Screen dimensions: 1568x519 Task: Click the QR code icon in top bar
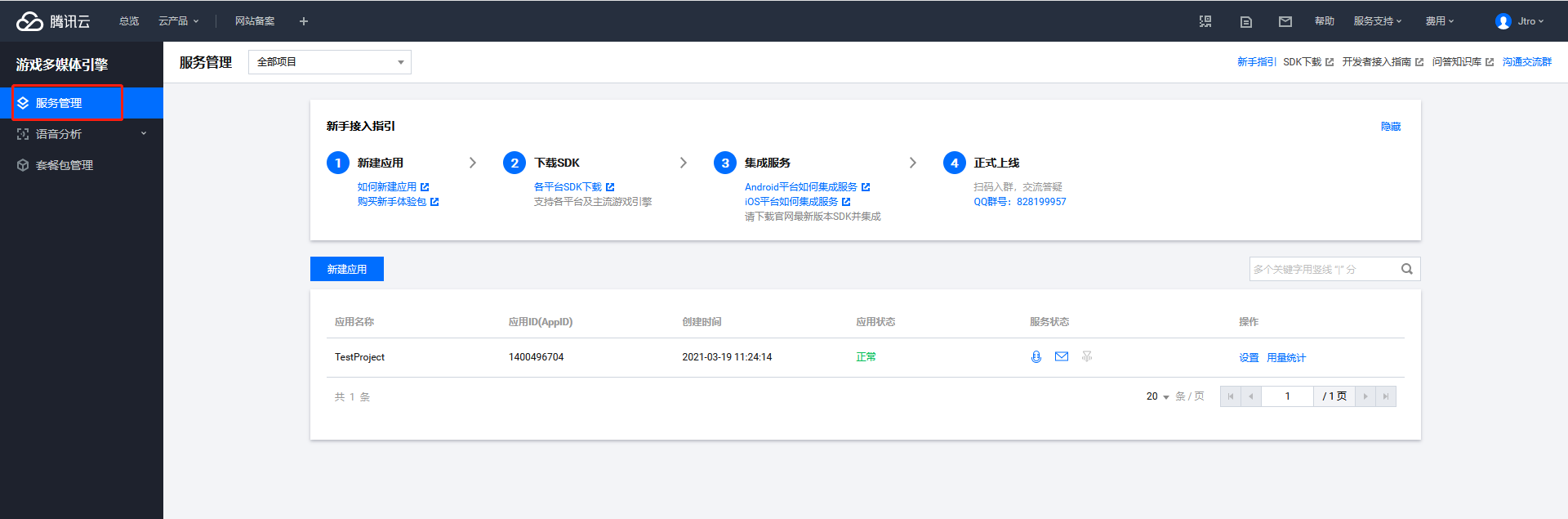(x=1205, y=21)
